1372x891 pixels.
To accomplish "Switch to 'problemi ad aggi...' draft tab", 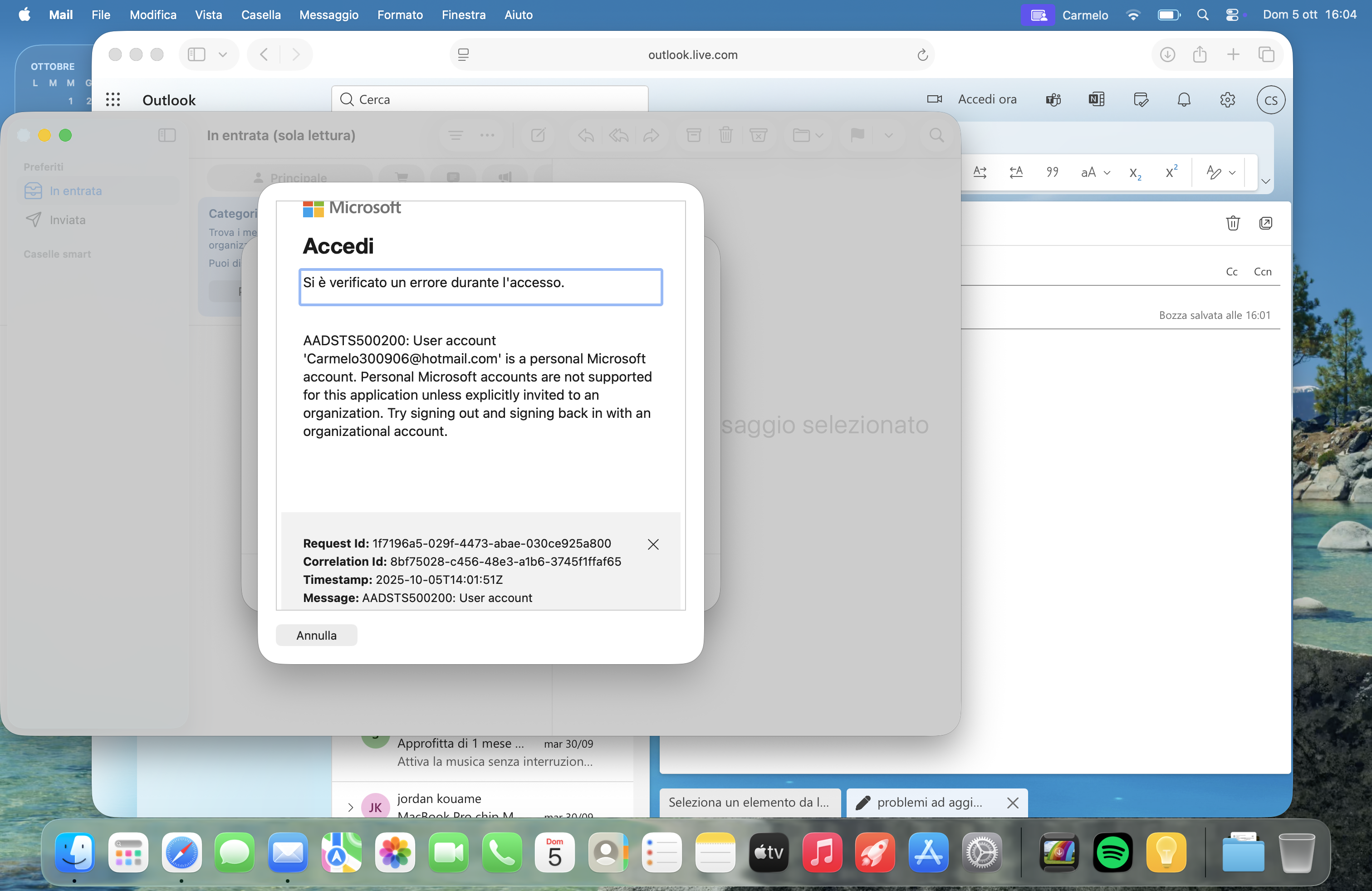I will [930, 802].
